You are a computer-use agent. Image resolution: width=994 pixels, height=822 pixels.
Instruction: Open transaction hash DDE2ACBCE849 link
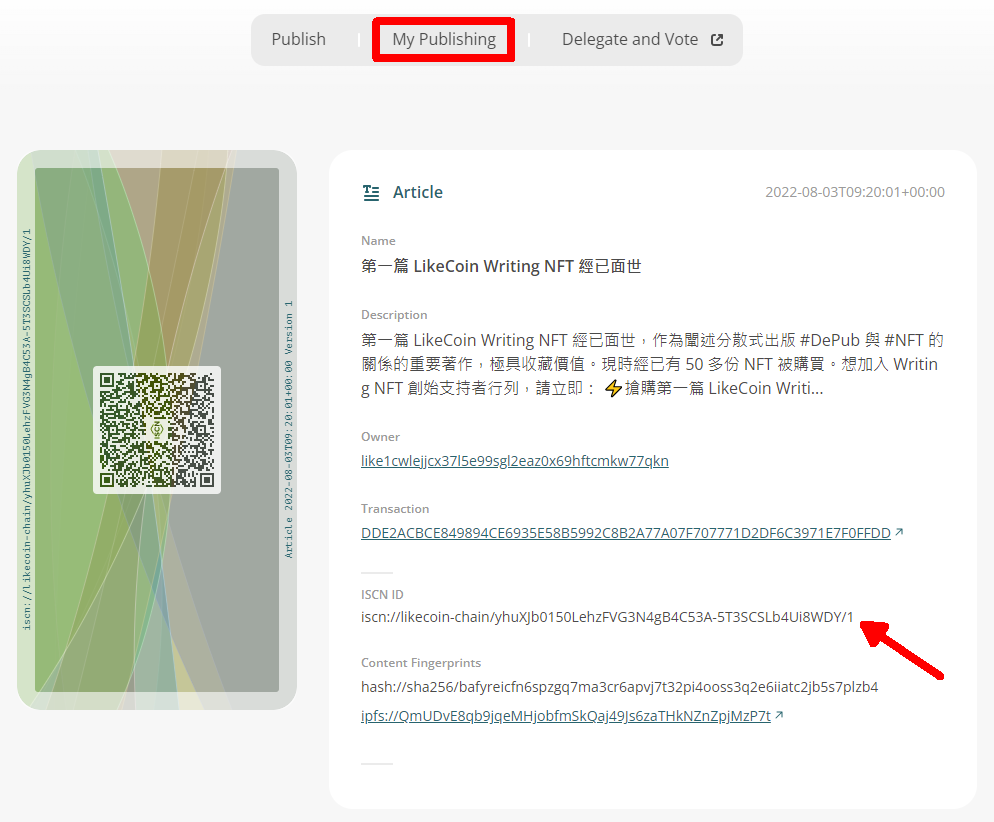point(626,533)
